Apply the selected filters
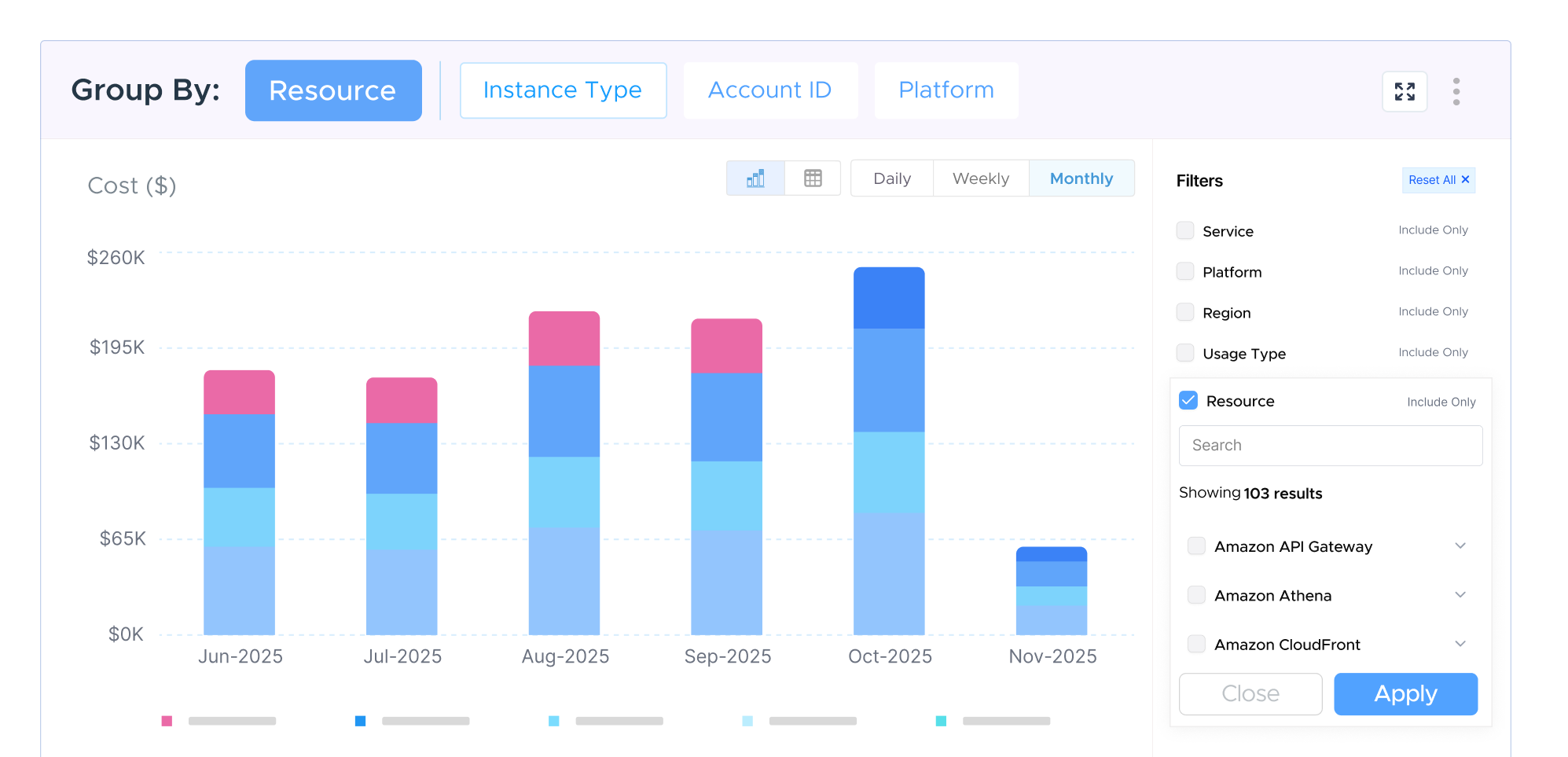The width and height of the screenshot is (1568, 757). tap(1405, 693)
